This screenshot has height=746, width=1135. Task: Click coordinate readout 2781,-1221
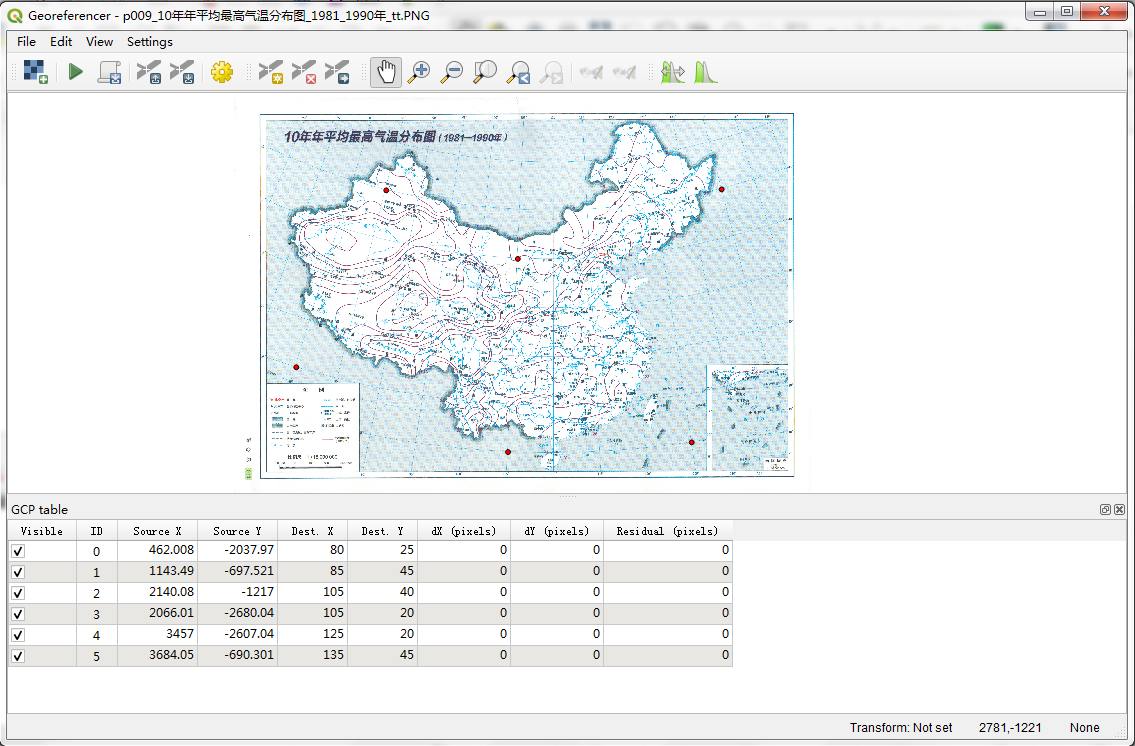tap(1010, 728)
